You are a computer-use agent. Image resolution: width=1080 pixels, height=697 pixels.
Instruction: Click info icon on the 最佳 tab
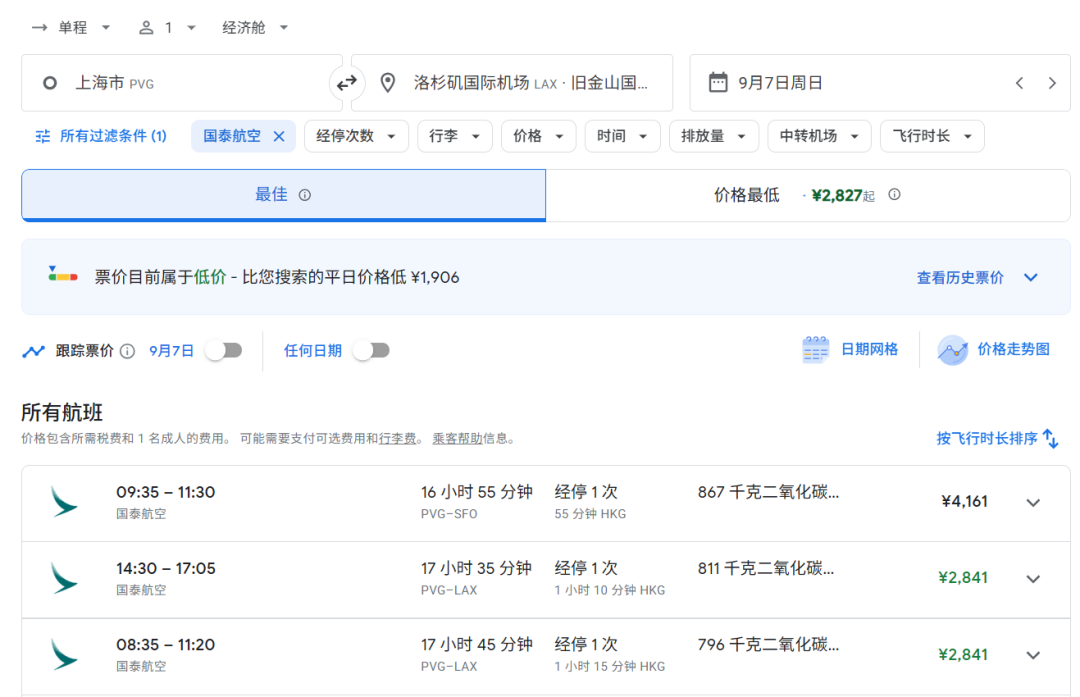[x=305, y=195]
